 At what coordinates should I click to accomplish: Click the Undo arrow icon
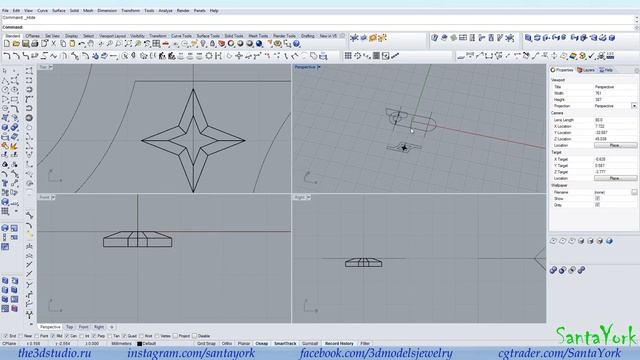click(82, 44)
